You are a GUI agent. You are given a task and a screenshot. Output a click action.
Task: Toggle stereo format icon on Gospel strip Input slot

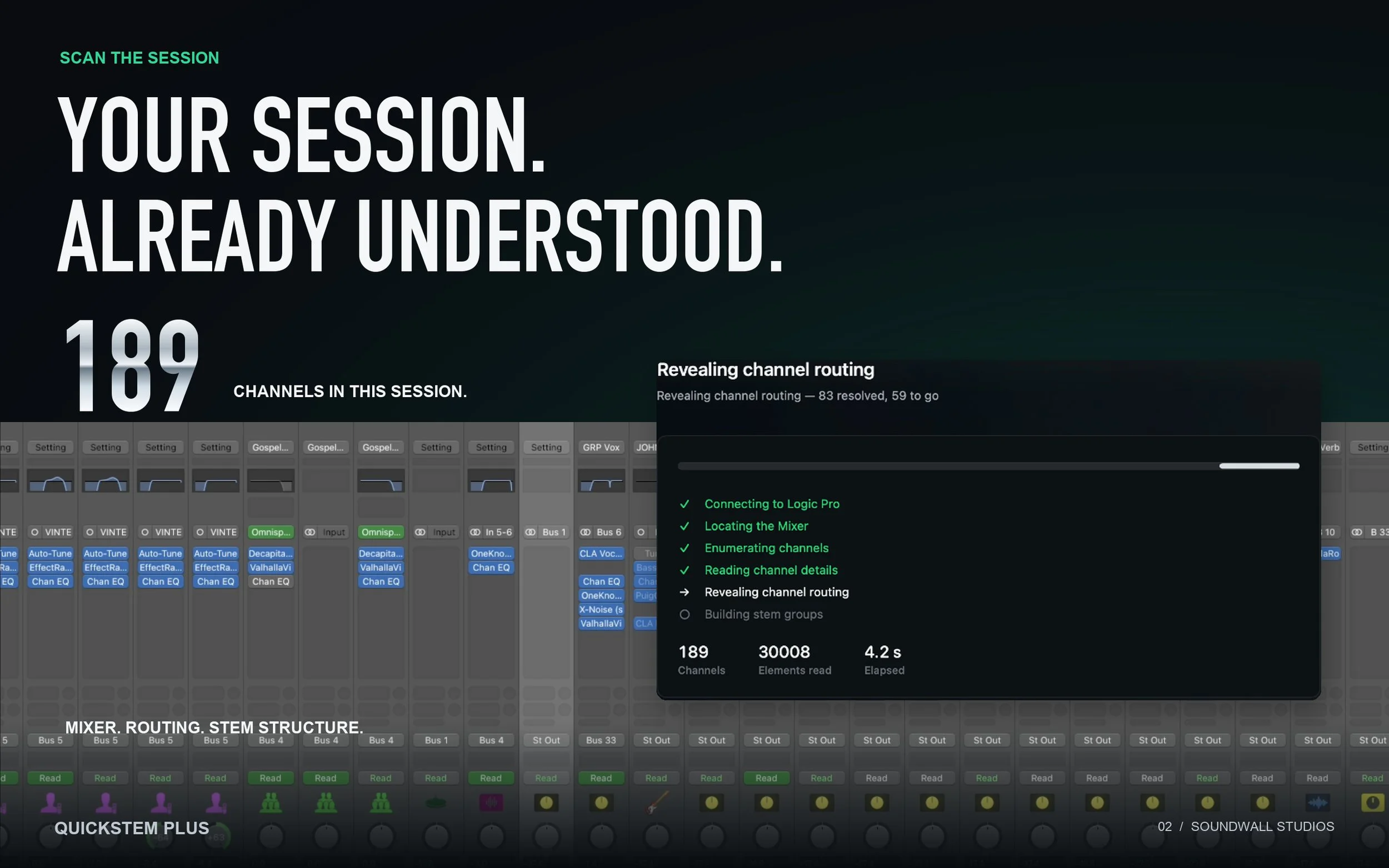click(x=309, y=532)
